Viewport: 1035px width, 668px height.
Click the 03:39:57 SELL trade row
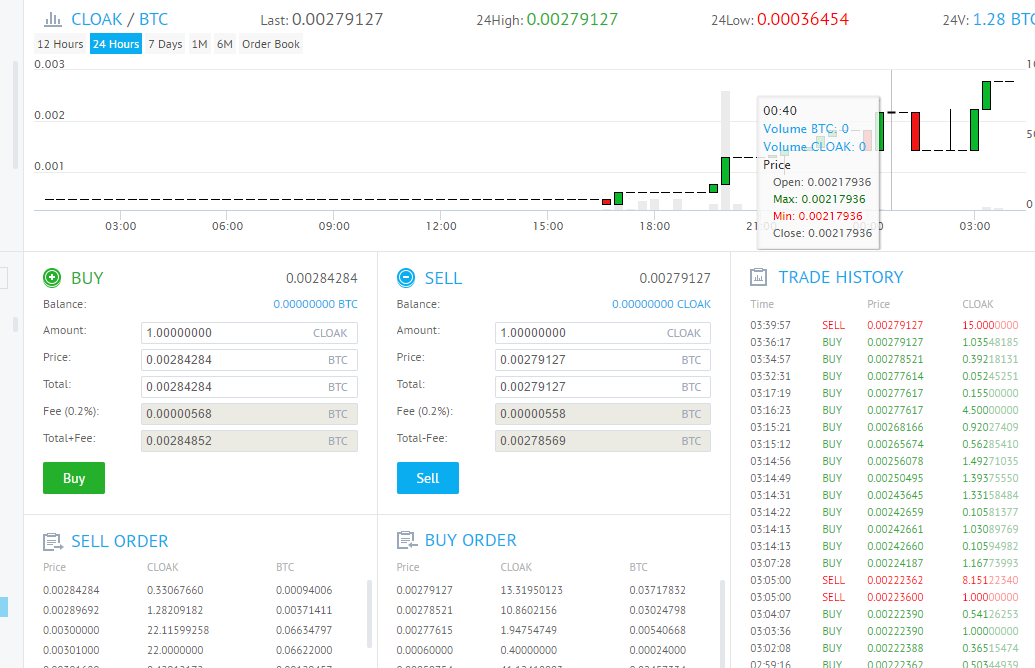[x=884, y=325]
